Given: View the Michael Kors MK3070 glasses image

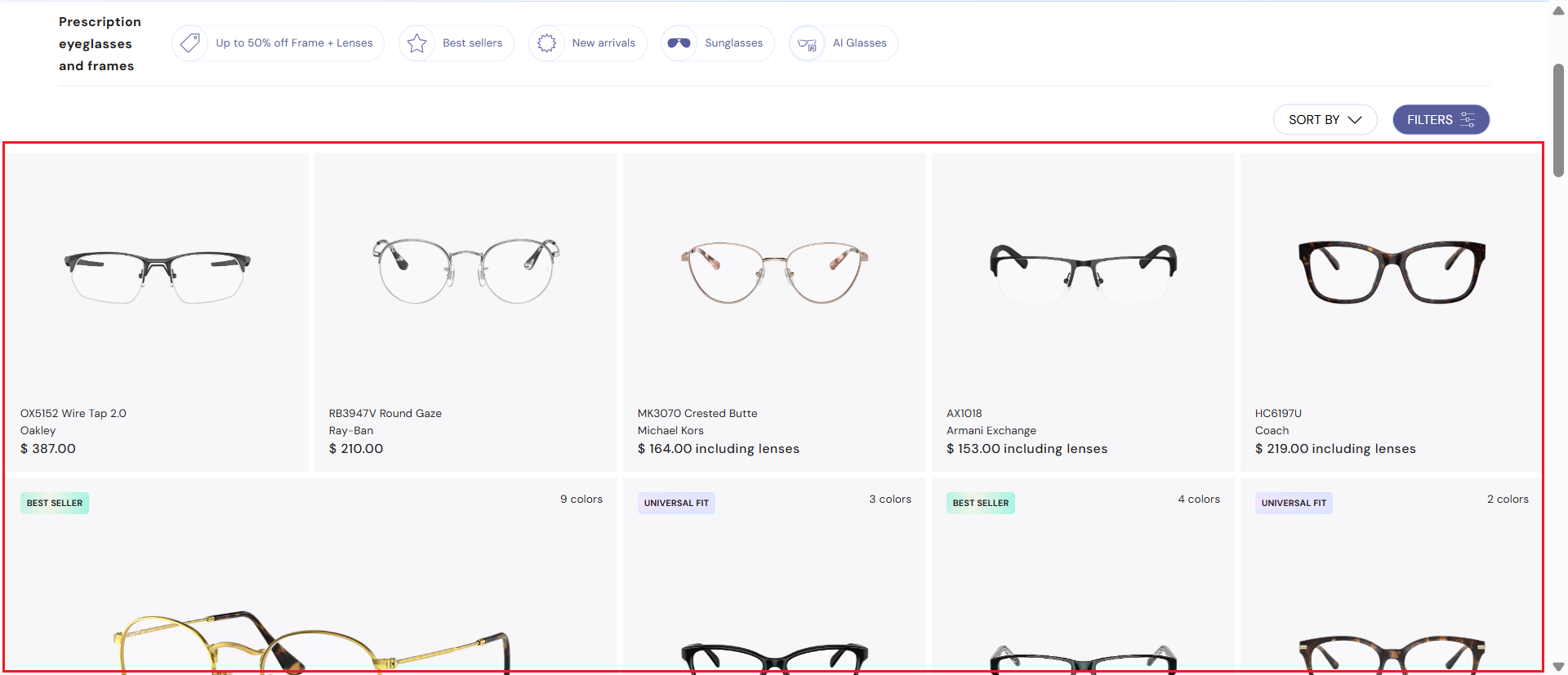Looking at the screenshot, I should [774, 273].
